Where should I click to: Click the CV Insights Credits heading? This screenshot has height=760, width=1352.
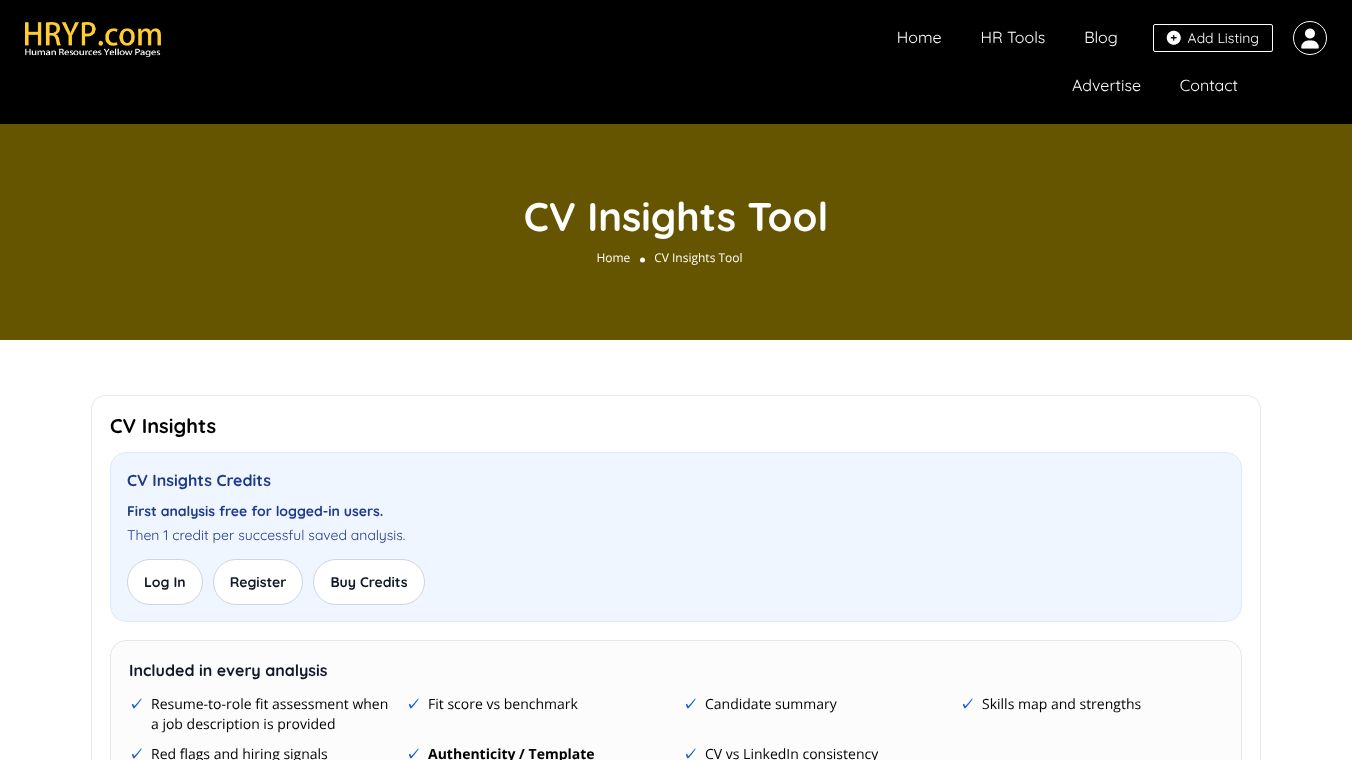(x=198, y=481)
